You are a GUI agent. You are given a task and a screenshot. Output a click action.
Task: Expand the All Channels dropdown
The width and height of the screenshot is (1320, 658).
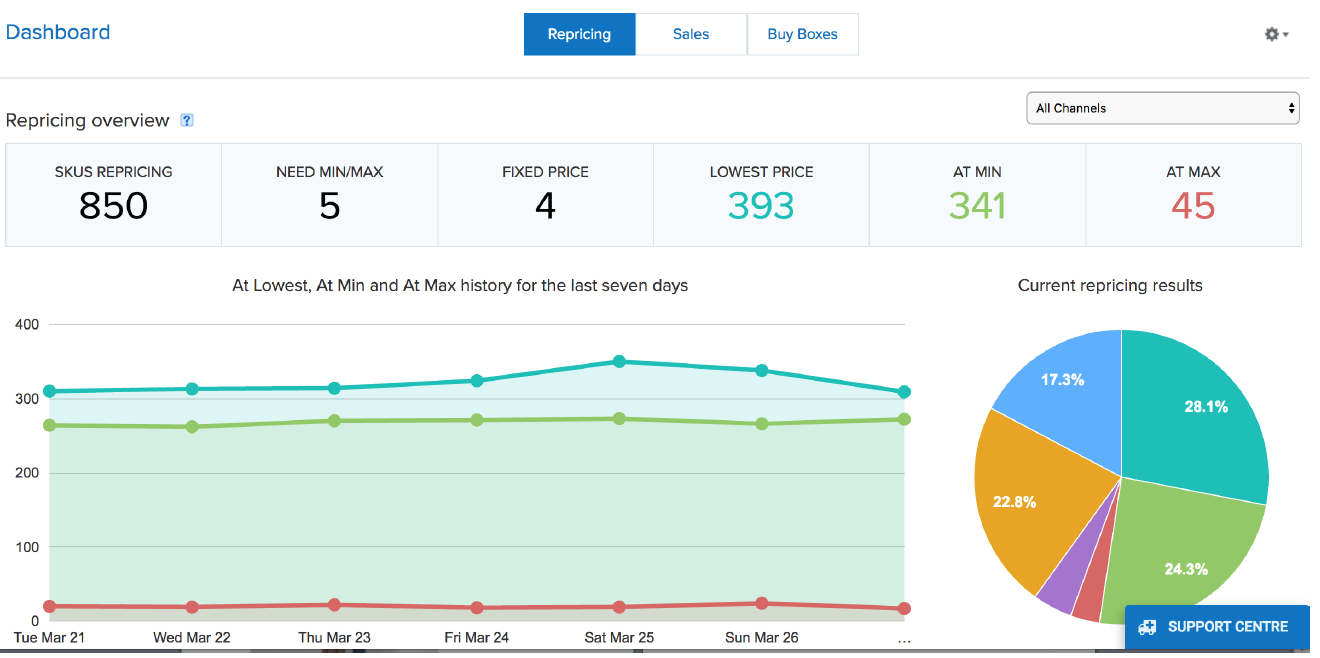pyautogui.click(x=1162, y=108)
